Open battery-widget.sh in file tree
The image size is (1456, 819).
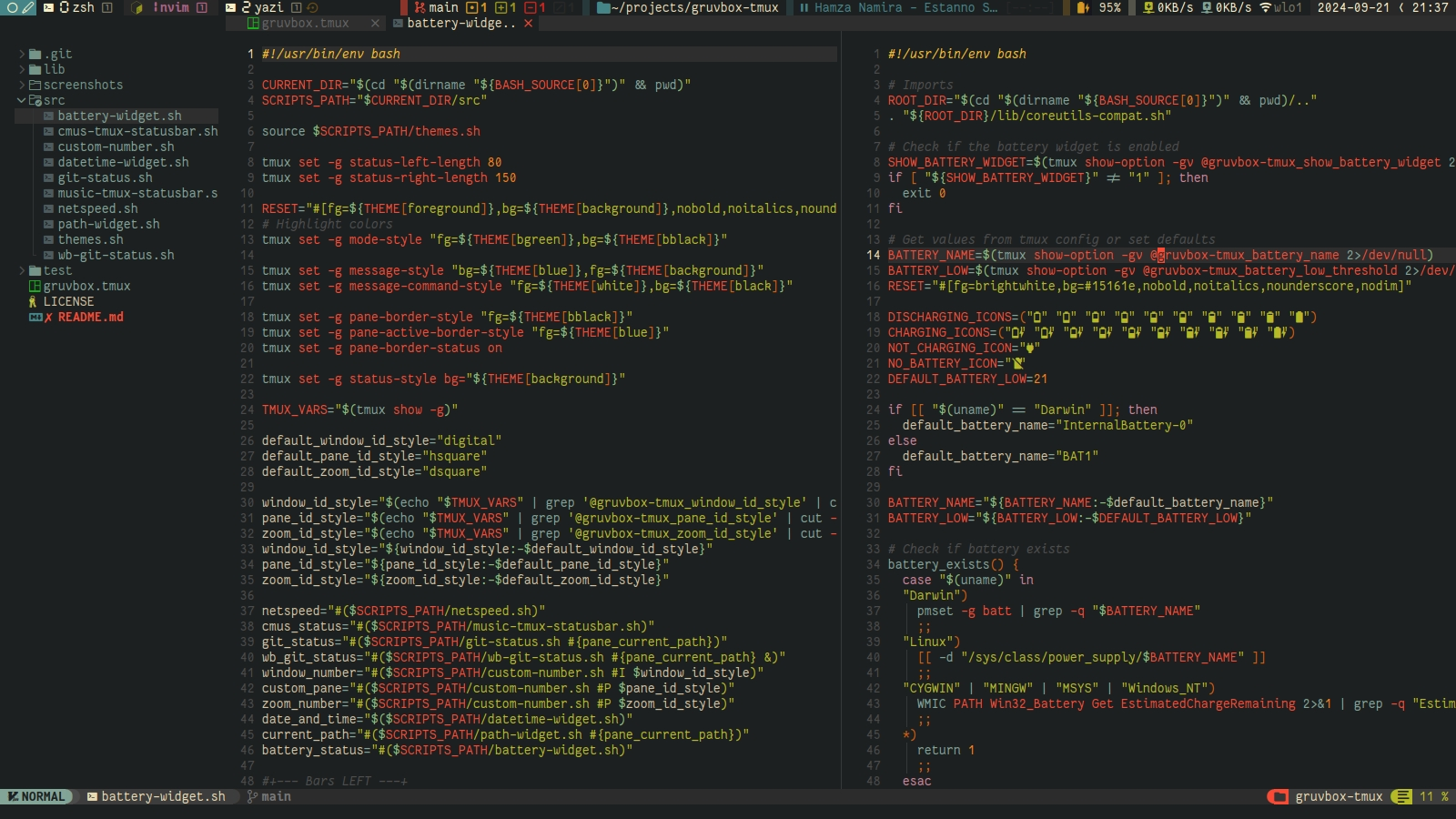click(x=119, y=116)
